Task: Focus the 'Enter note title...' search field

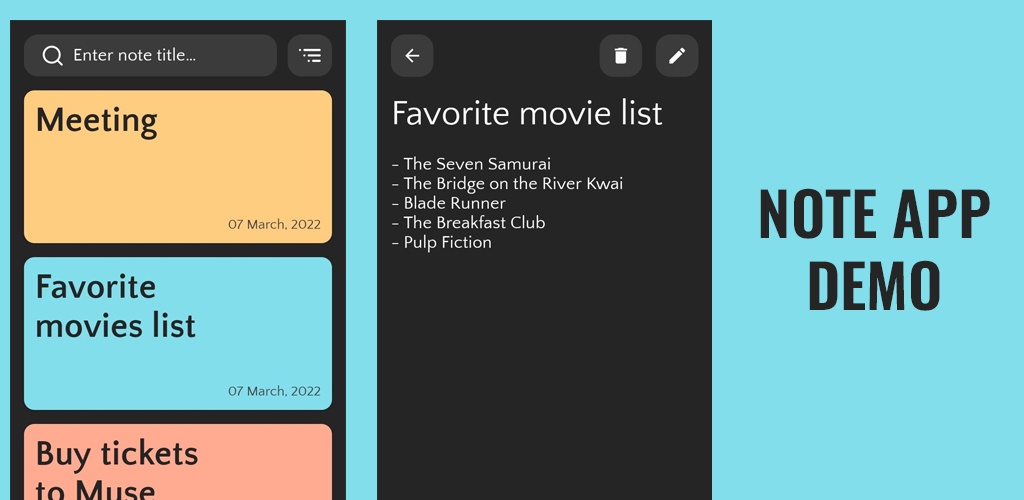Action: 150,55
